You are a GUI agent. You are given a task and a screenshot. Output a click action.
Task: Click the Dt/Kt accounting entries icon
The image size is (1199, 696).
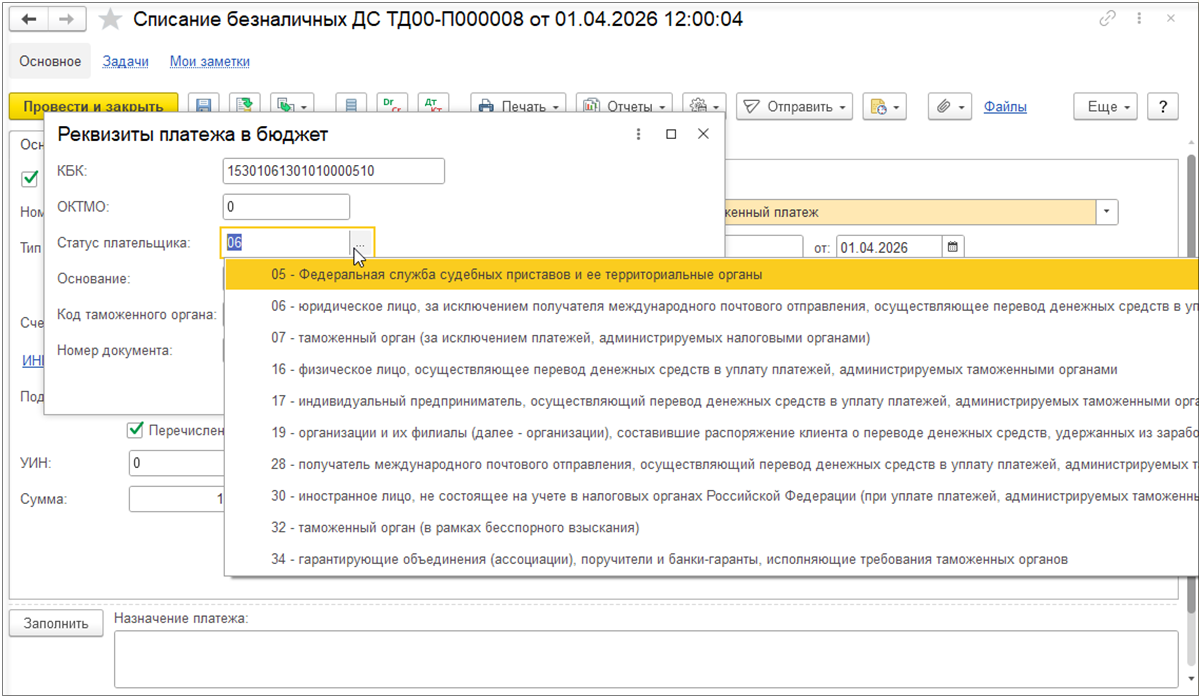(x=432, y=106)
